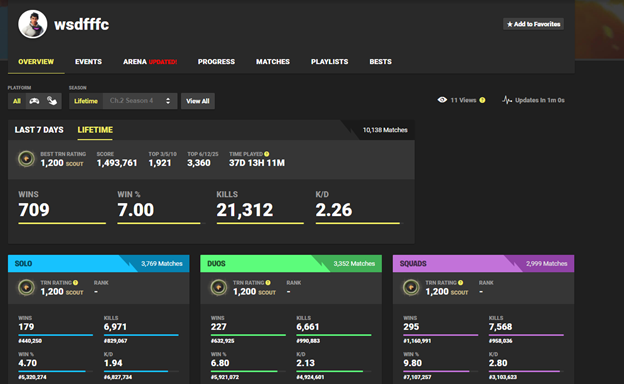
Task: Click the lifetime Wins value 709
Action: coord(34,210)
